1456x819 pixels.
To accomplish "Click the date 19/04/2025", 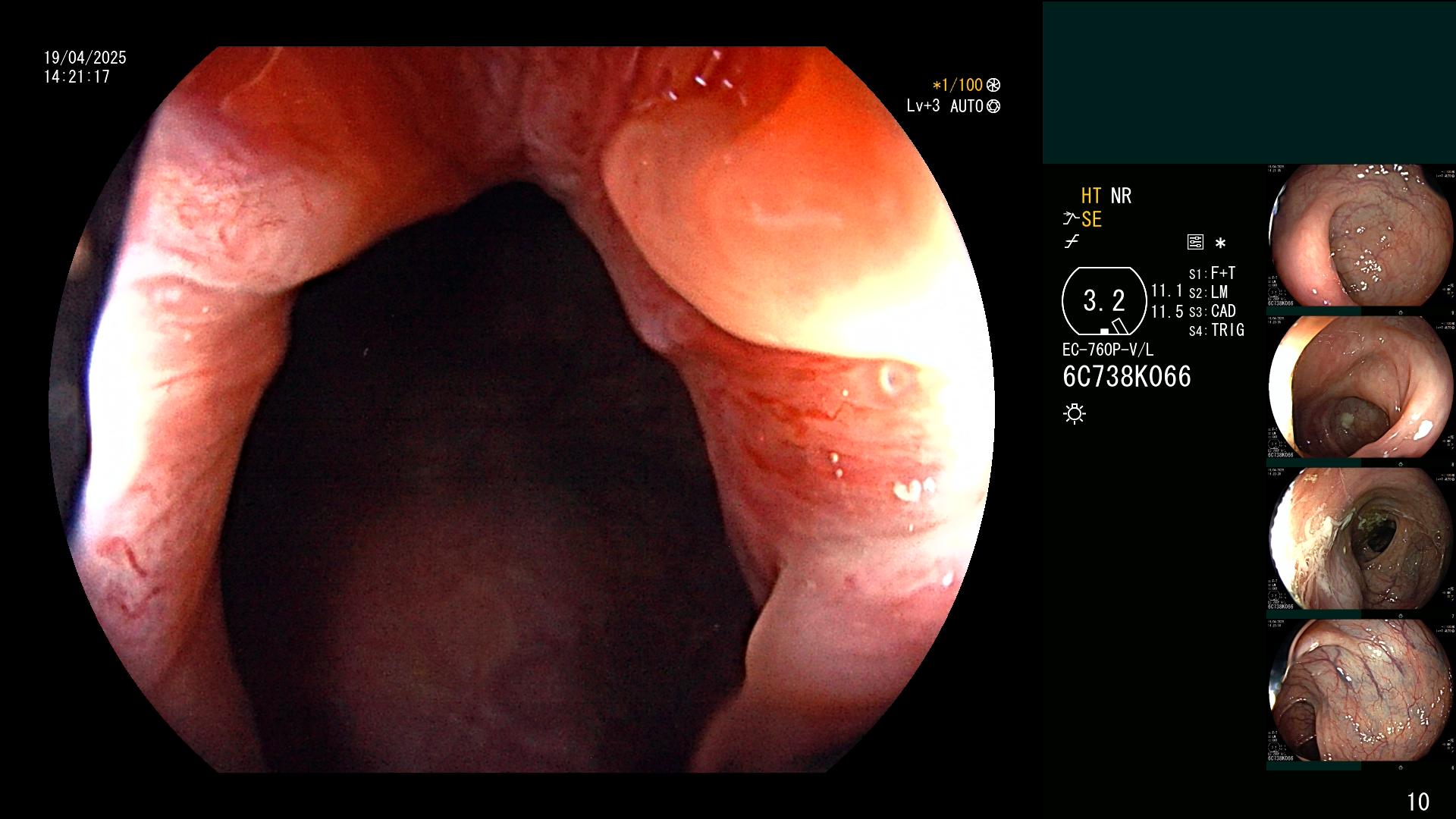I will 85,58.
